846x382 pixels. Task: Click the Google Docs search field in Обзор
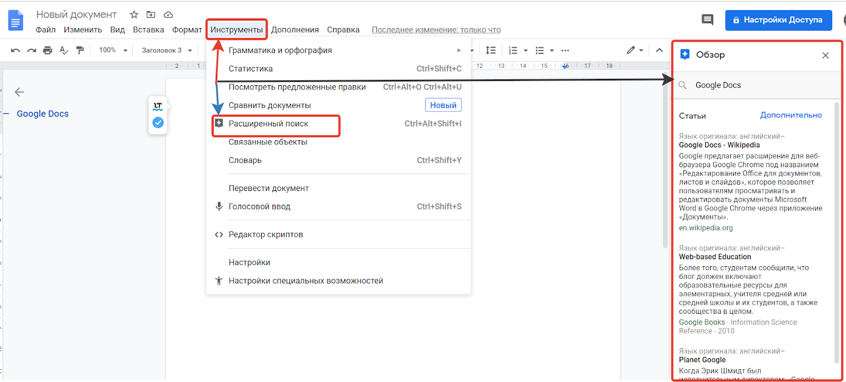pos(755,85)
